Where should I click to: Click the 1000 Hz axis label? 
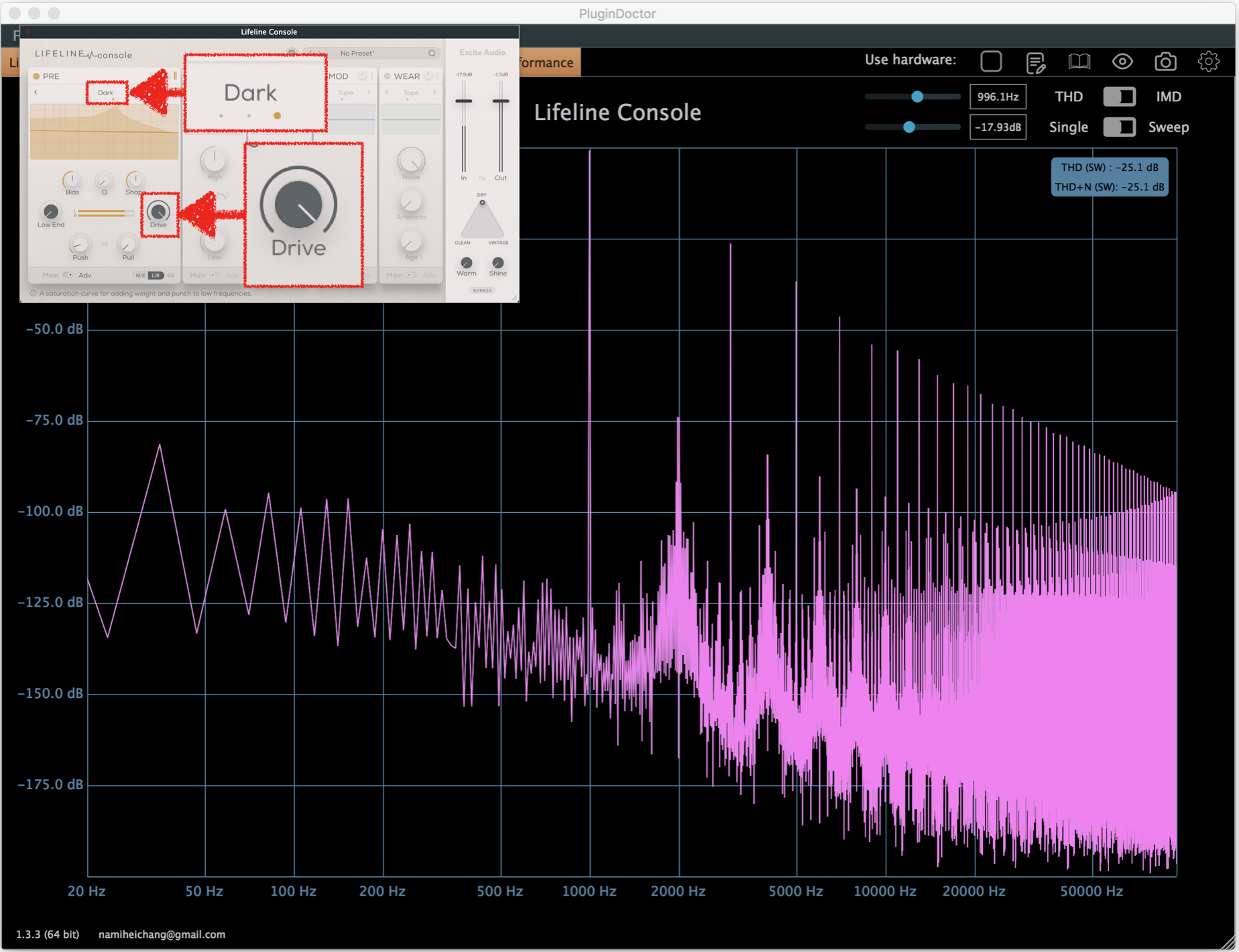tap(589, 891)
